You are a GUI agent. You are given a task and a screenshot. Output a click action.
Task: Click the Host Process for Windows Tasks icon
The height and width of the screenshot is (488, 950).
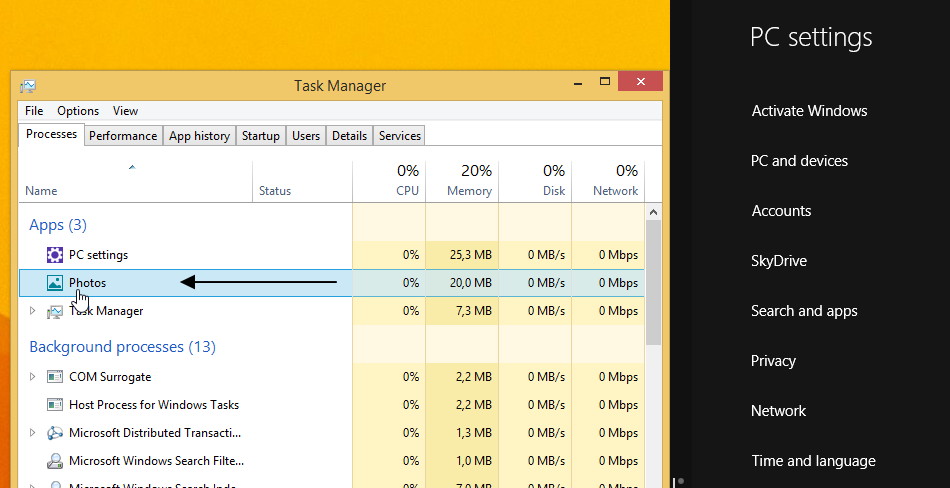[x=55, y=404]
